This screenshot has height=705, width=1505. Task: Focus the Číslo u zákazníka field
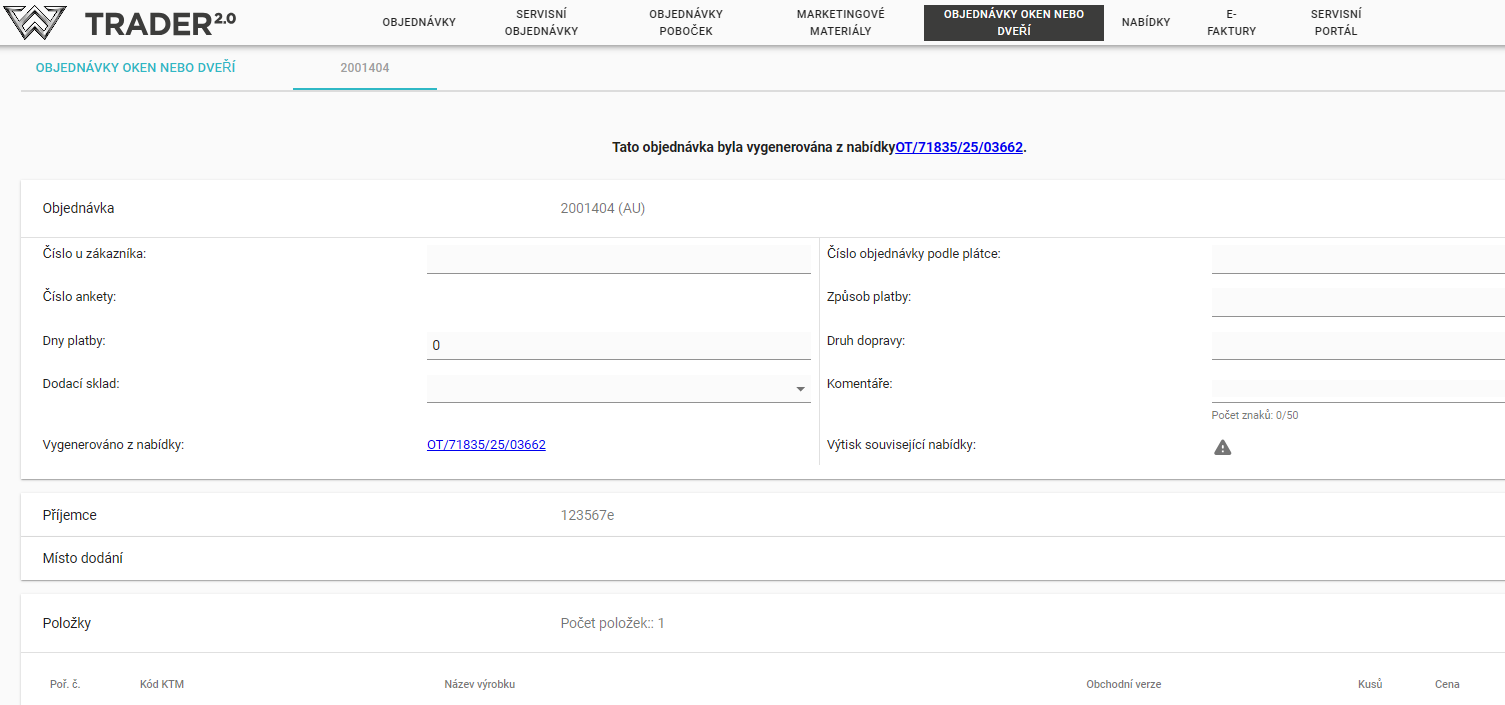coord(618,258)
